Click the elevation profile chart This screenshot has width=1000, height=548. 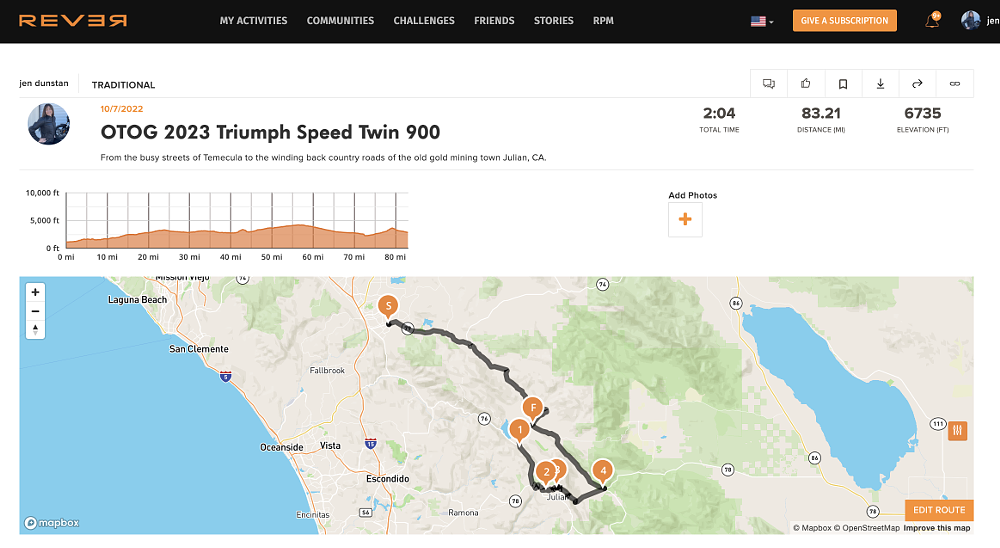click(x=237, y=220)
